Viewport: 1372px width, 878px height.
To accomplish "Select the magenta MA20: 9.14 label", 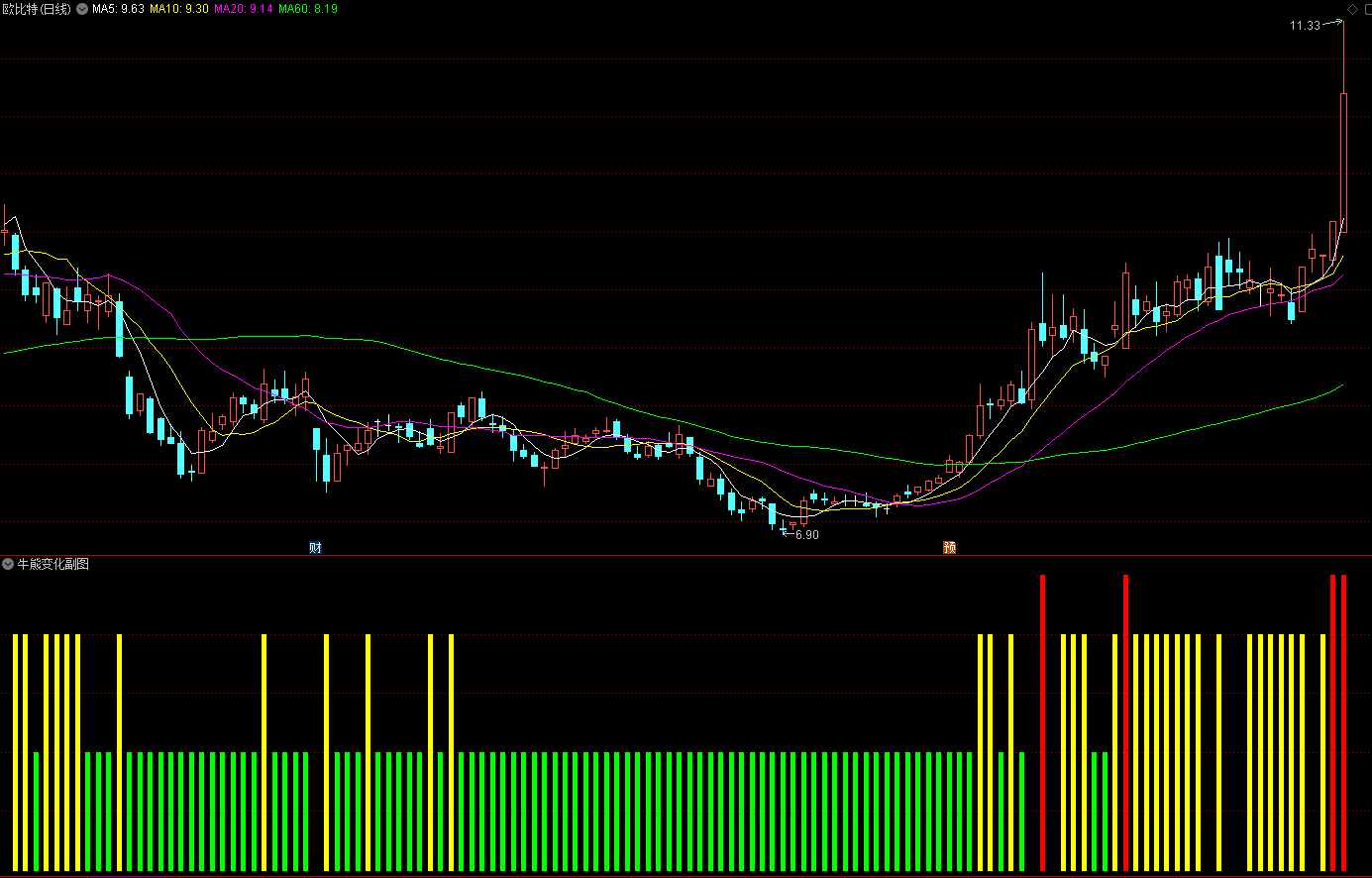I will click(x=244, y=9).
